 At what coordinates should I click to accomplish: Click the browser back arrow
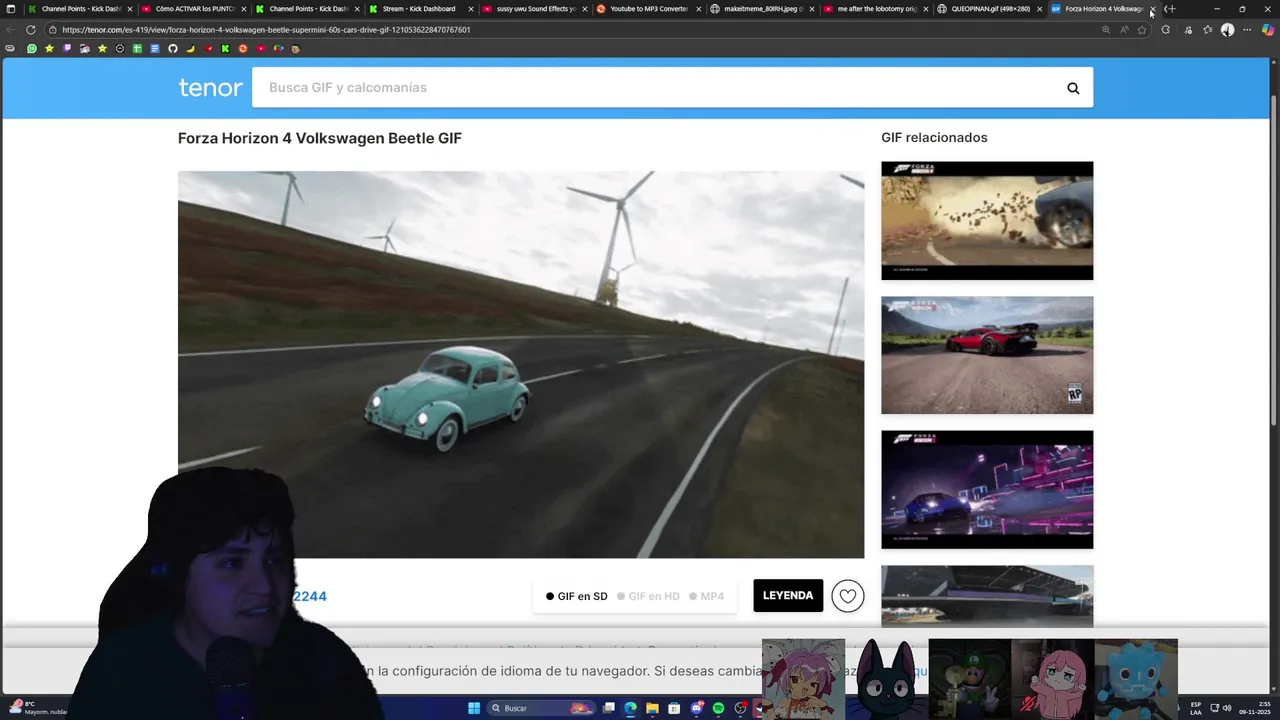pyautogui.click(x=11, y=30)
